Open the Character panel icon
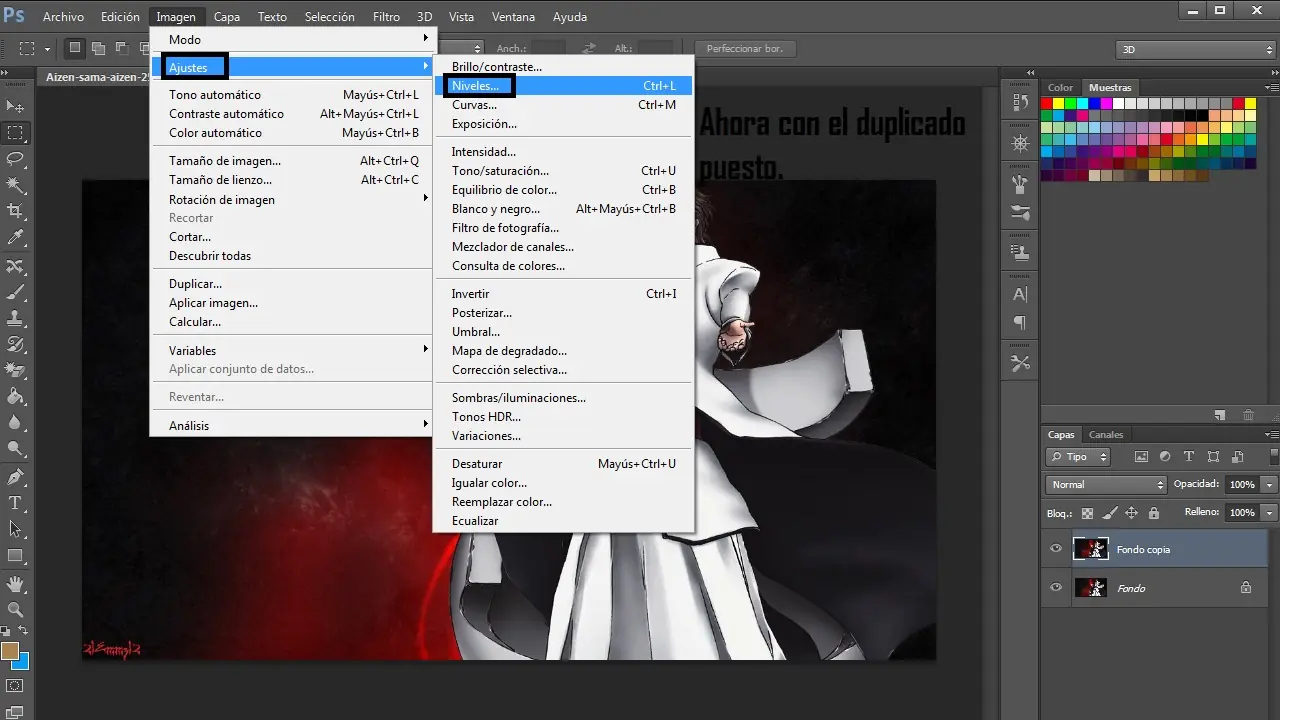 click(x=1020, y=294)
